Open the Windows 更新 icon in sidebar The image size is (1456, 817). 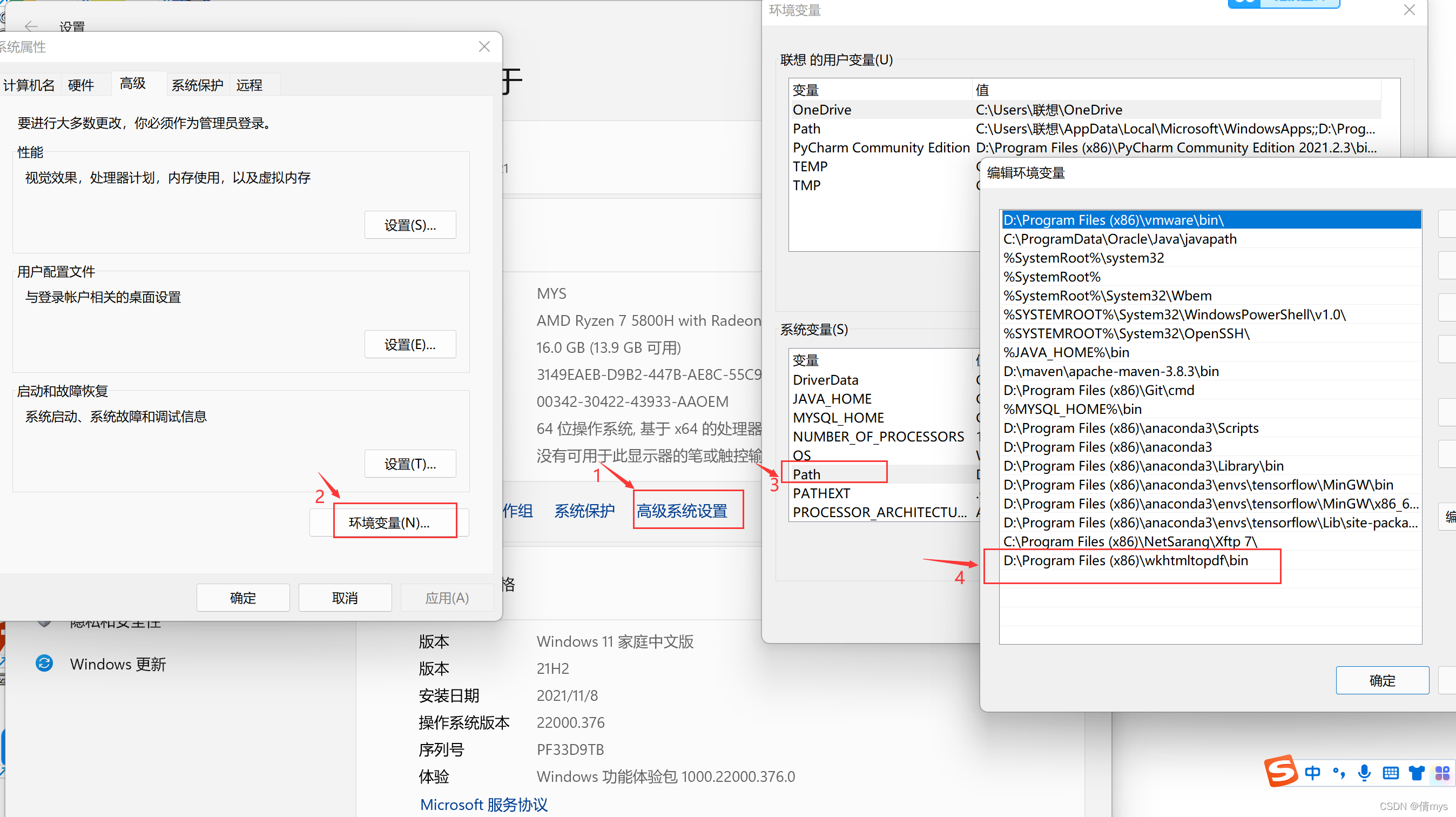[x=44, y=662]
